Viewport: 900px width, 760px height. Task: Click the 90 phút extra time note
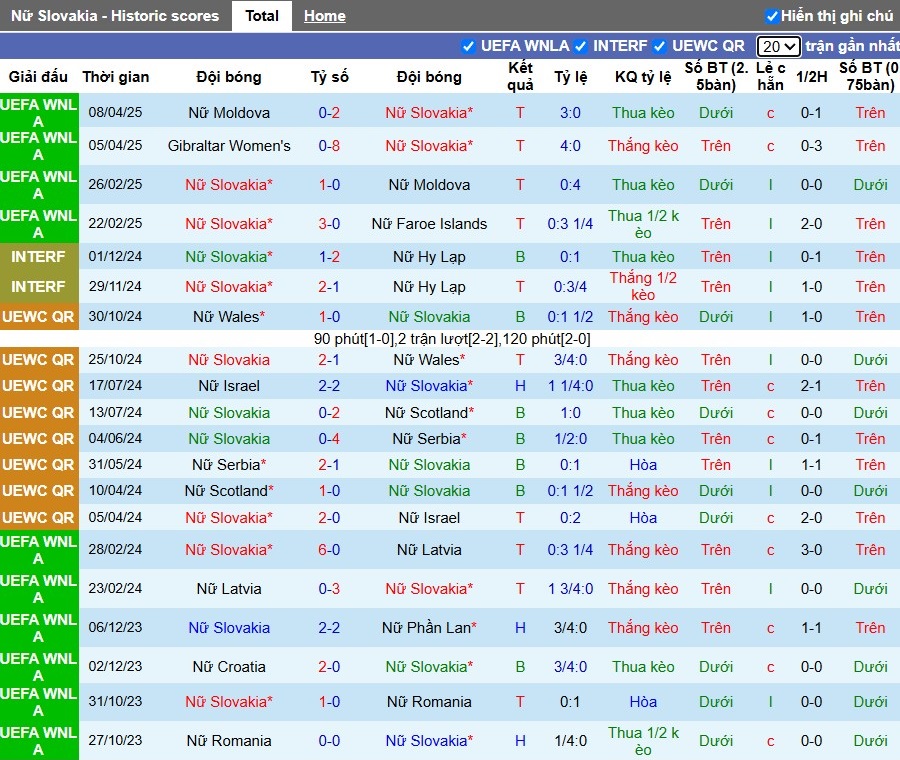pos(452,339)
